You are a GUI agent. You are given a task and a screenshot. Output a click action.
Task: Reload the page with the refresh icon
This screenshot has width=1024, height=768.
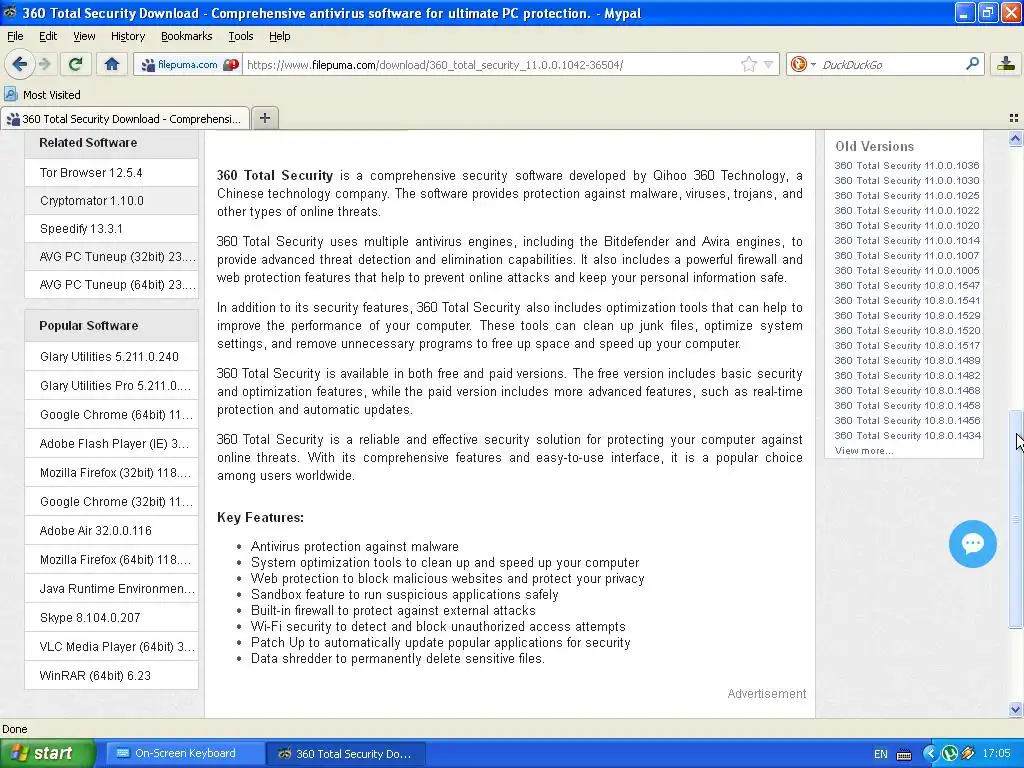(76, 64)
